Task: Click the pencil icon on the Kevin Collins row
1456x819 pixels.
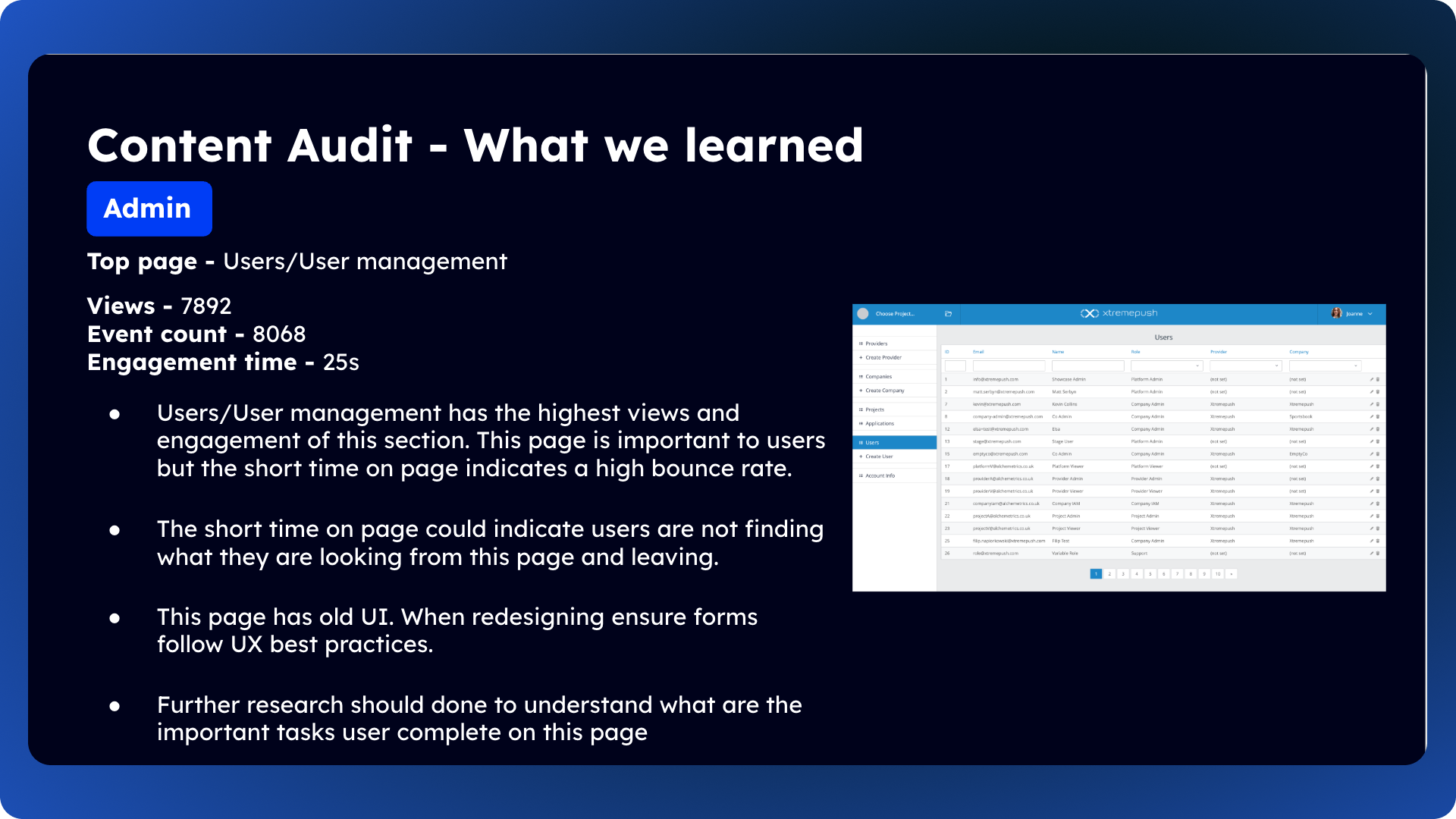Action: point(1371,404)
